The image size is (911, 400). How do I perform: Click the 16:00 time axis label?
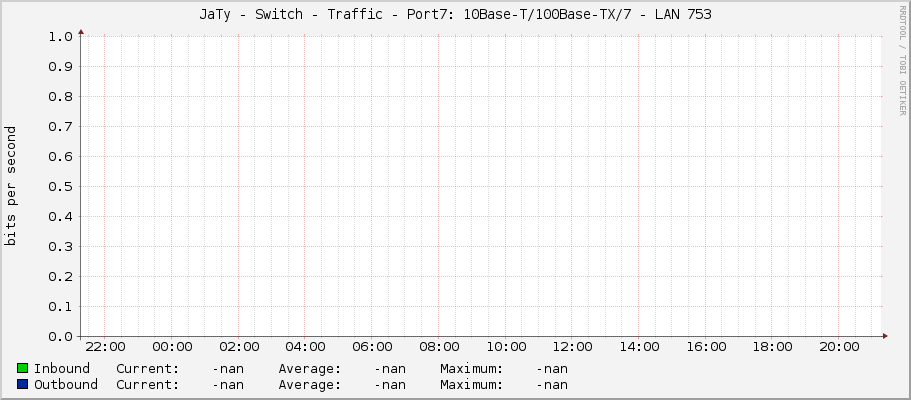(x=706, y=347)
